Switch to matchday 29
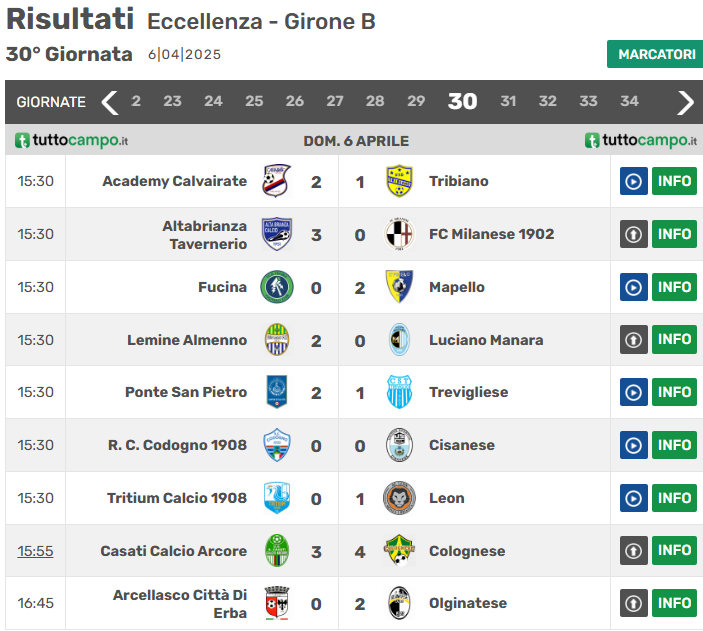 (416, 101)
